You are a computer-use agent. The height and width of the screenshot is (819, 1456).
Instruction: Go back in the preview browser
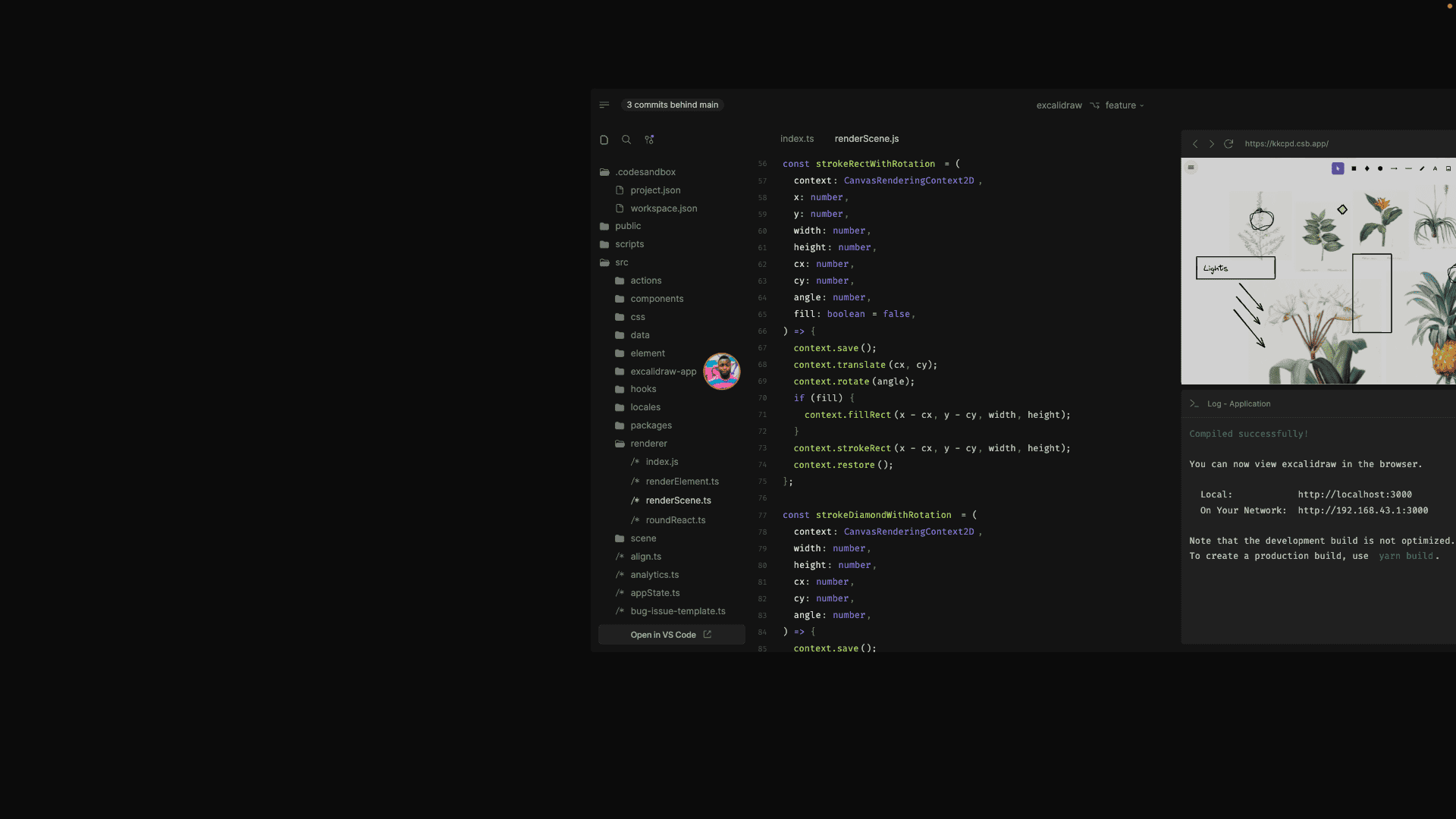[1195, 143]
